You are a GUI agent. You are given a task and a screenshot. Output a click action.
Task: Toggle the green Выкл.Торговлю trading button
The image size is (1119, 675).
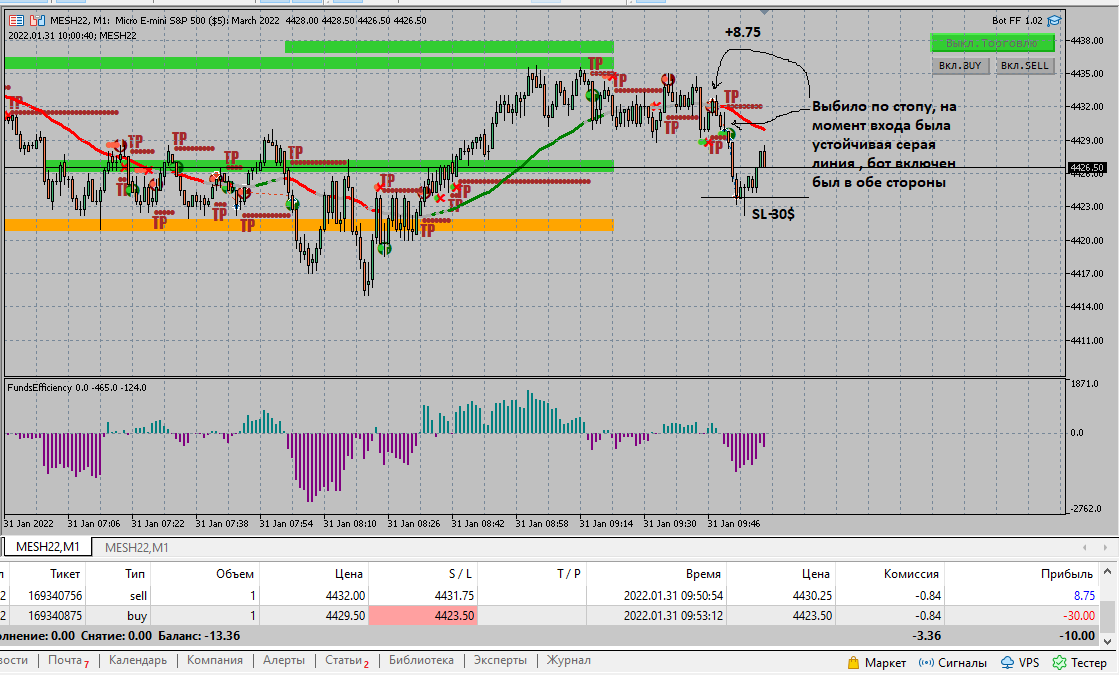tap(992, 44)
